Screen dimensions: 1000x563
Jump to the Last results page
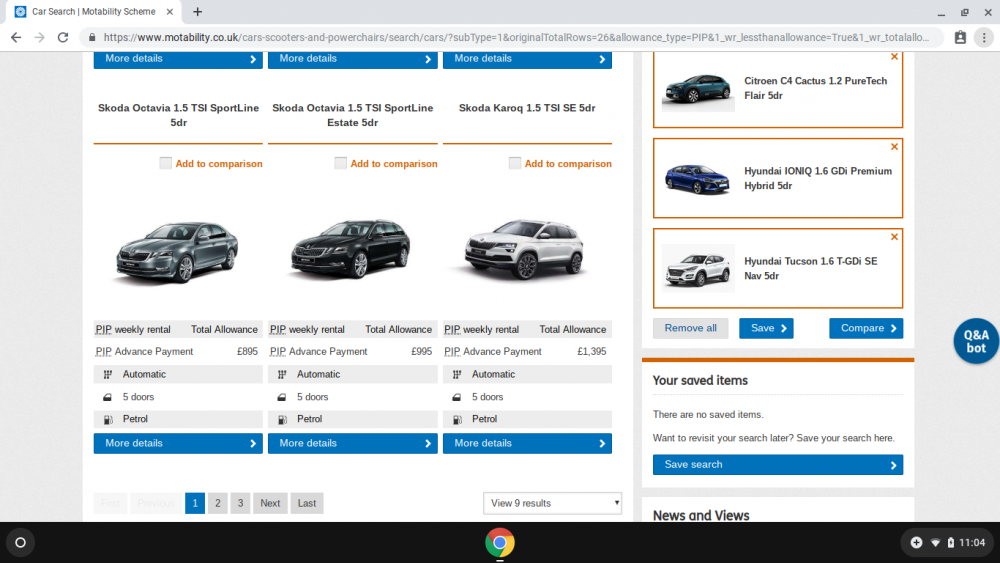pos(307,503)
